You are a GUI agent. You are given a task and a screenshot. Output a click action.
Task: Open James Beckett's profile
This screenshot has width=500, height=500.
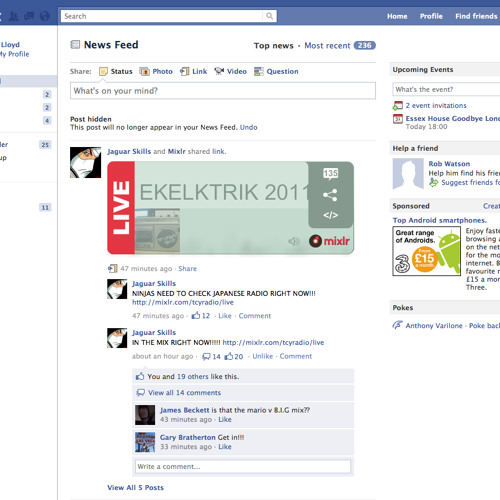coord(184,410)
